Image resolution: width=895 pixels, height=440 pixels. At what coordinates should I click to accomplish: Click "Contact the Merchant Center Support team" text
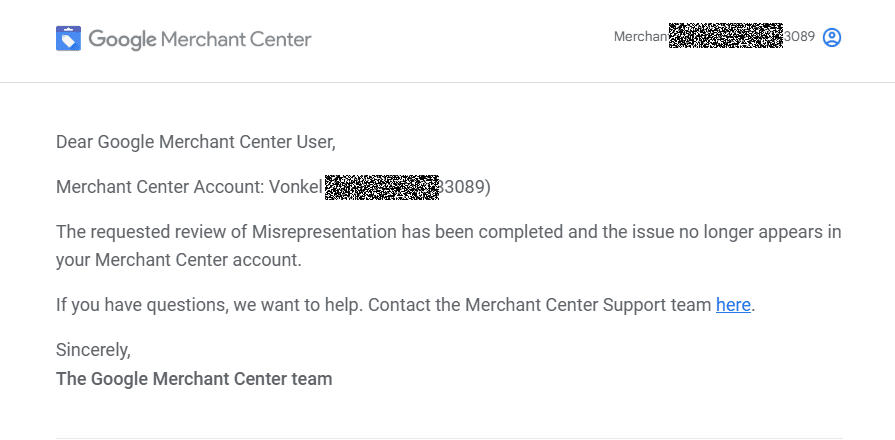[x=539, y=305]
